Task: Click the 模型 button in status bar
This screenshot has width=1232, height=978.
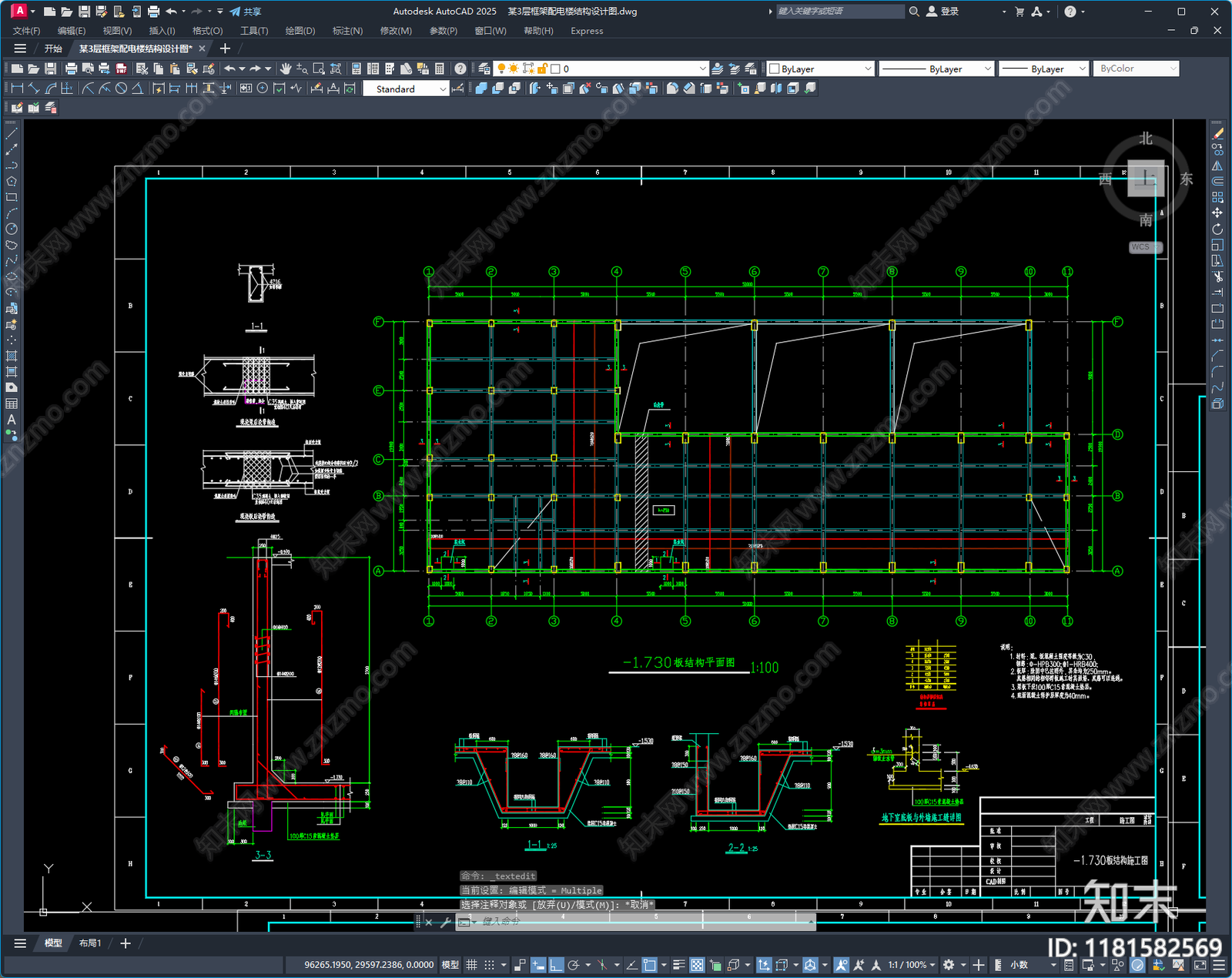Action: click(450, 965)
